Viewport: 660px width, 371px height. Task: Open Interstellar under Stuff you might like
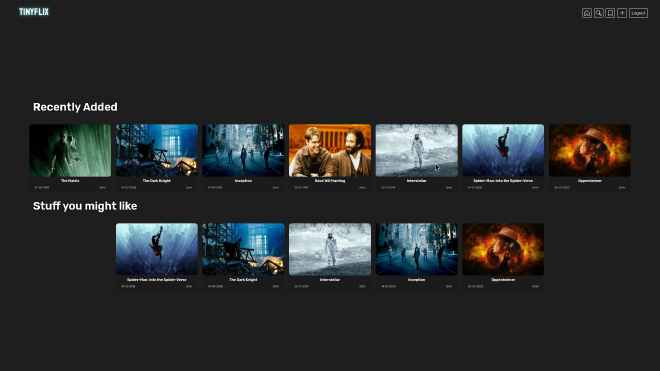330,249
